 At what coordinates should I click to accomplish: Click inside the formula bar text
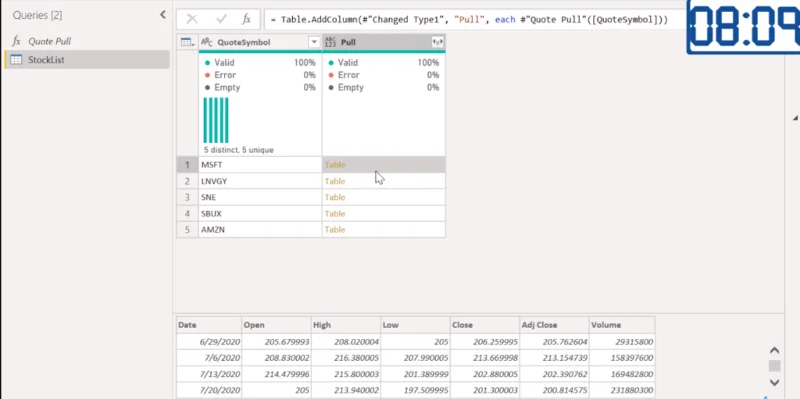pos(469,20)
